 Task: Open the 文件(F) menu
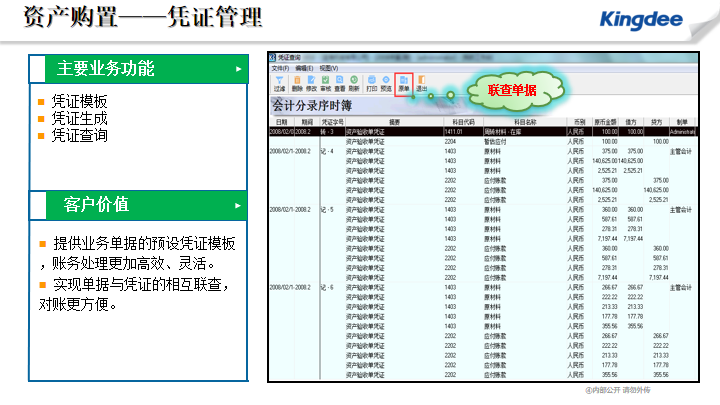[x=280, y=68]
